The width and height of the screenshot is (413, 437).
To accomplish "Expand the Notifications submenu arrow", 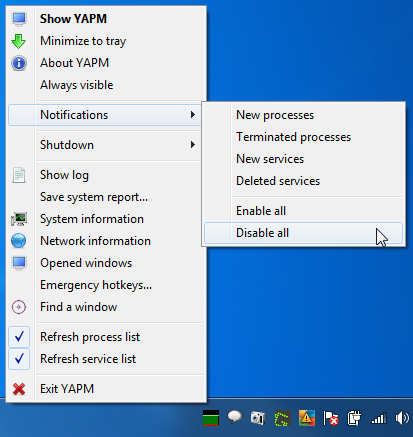I will 193,115.
